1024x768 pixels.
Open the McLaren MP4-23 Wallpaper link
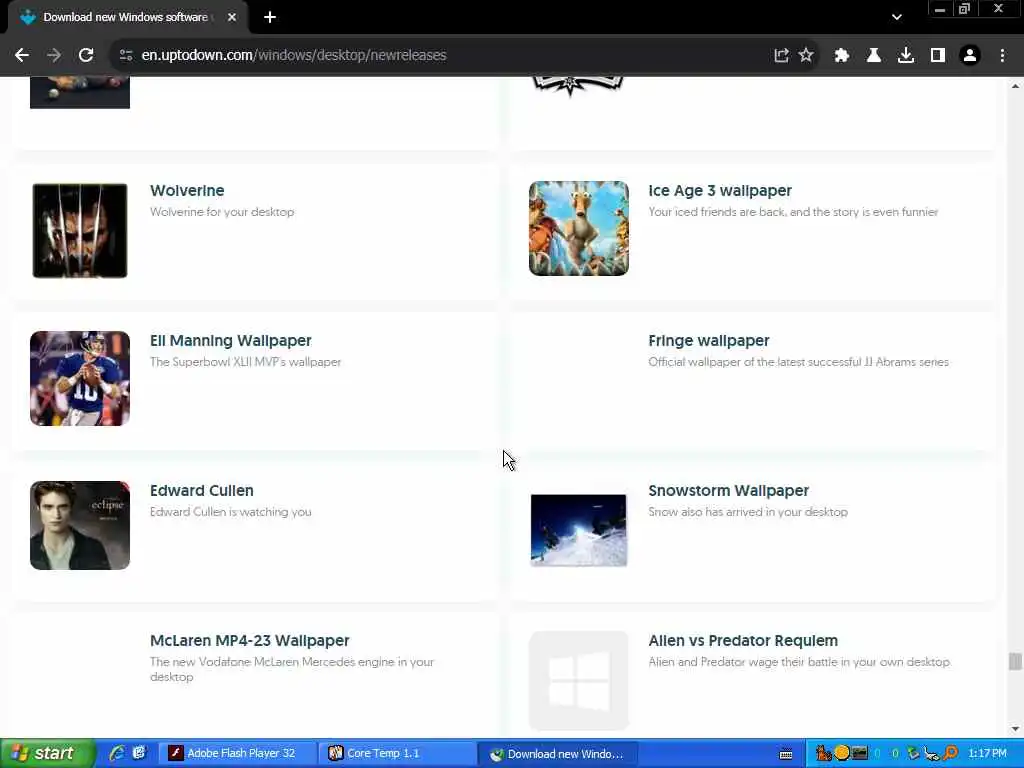pos(249,641)
